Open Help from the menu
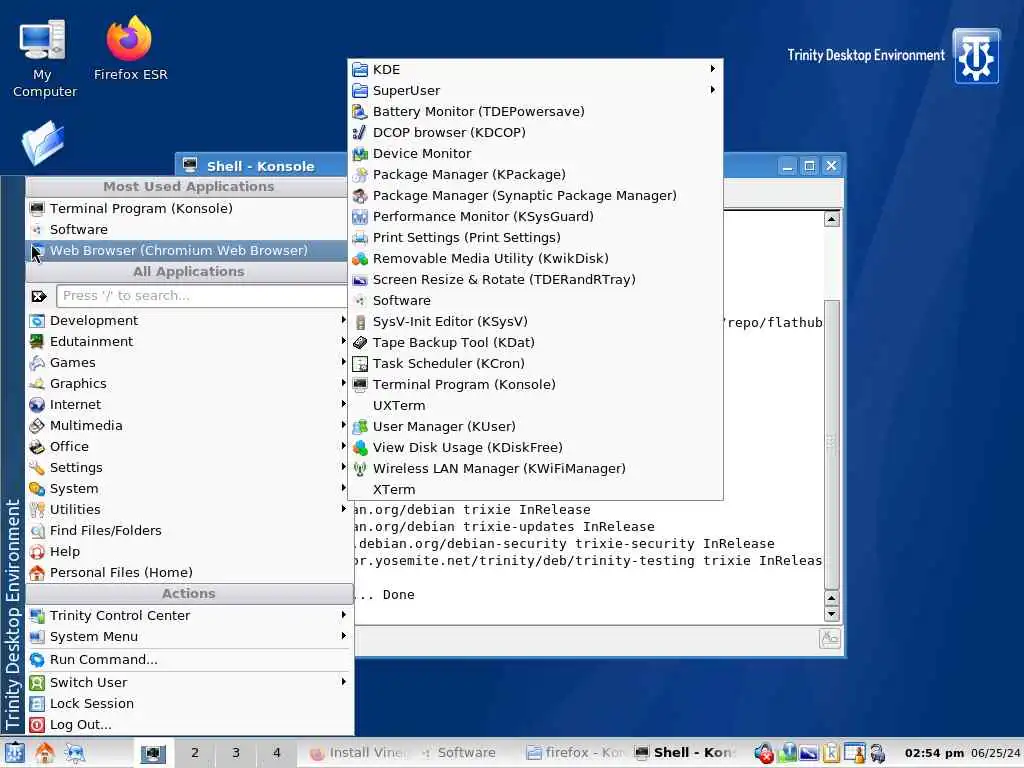The height and width of the screenshot is (768, 1024). click(189, 551)
